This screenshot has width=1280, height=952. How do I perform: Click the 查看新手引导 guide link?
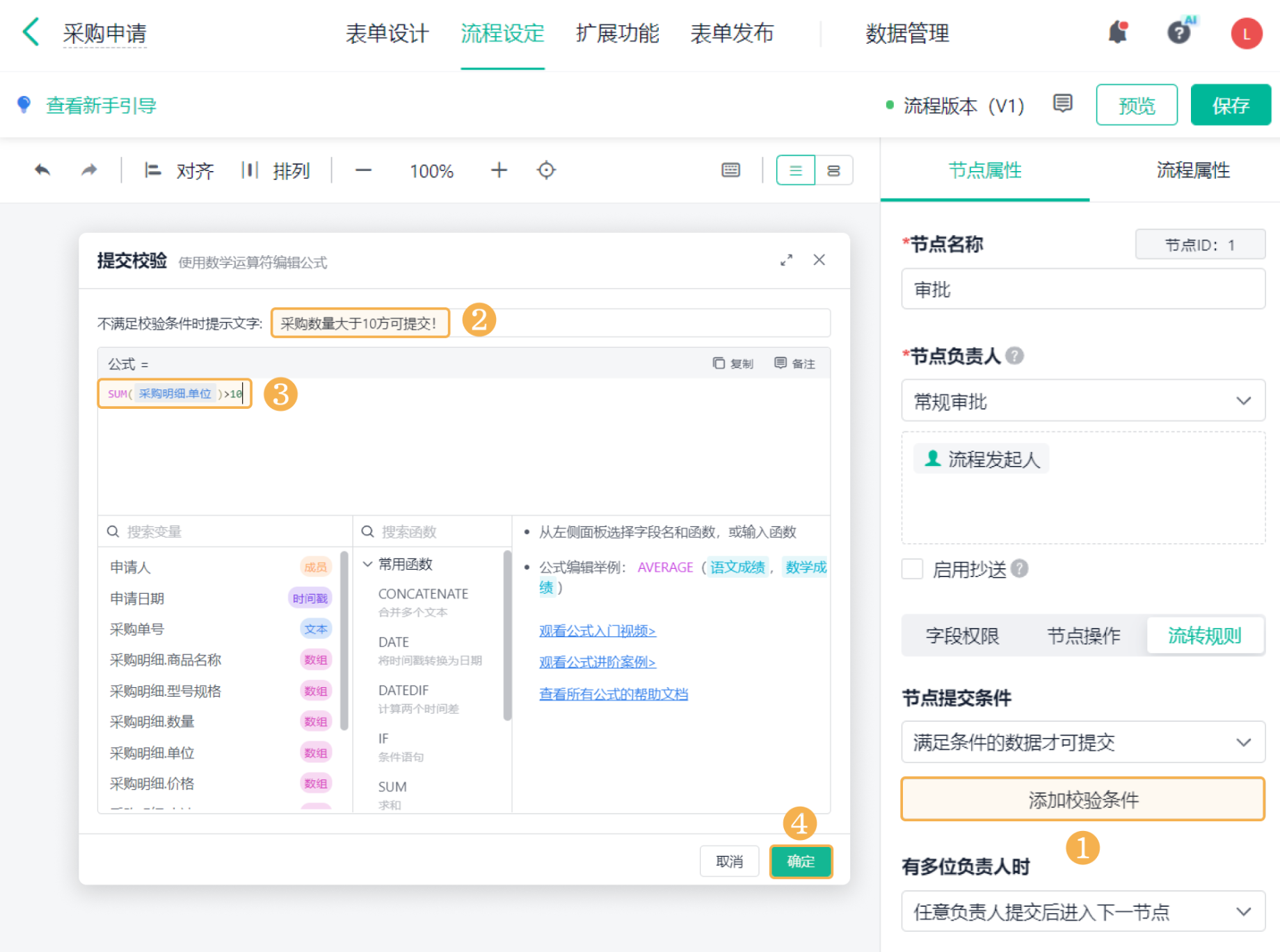tap(101, 106)
